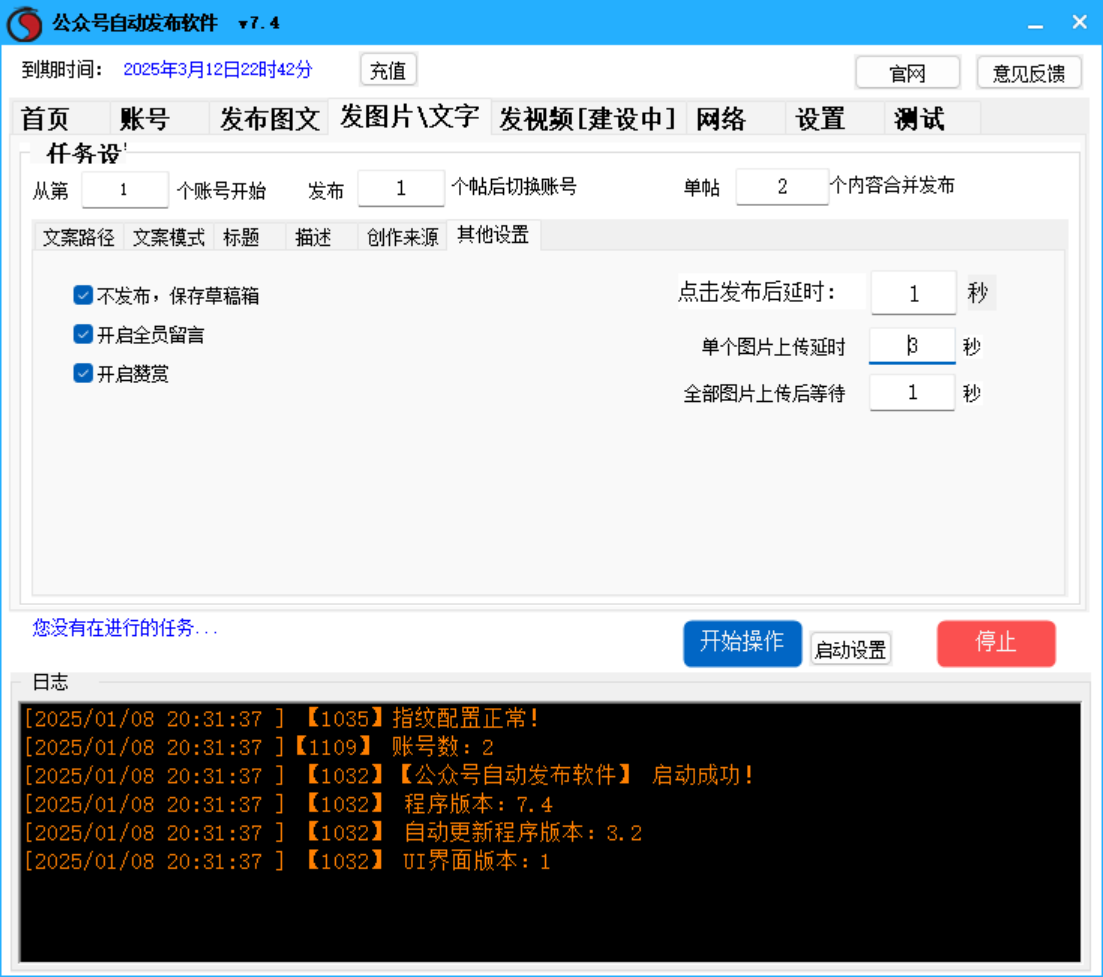
Task: Open the 发视频[建设中] tab
Action: point(588,118)
